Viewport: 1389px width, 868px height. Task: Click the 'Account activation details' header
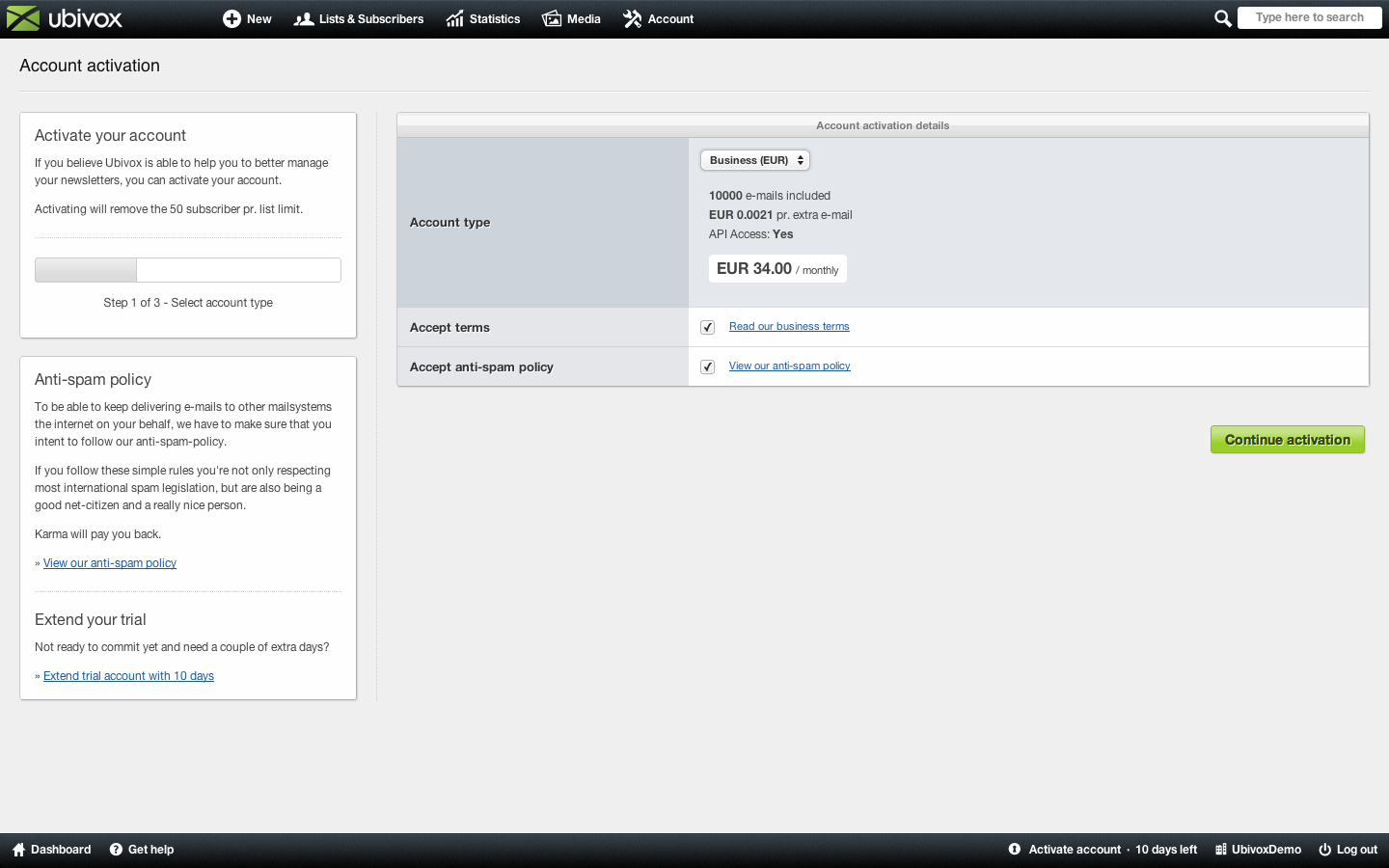883,125
